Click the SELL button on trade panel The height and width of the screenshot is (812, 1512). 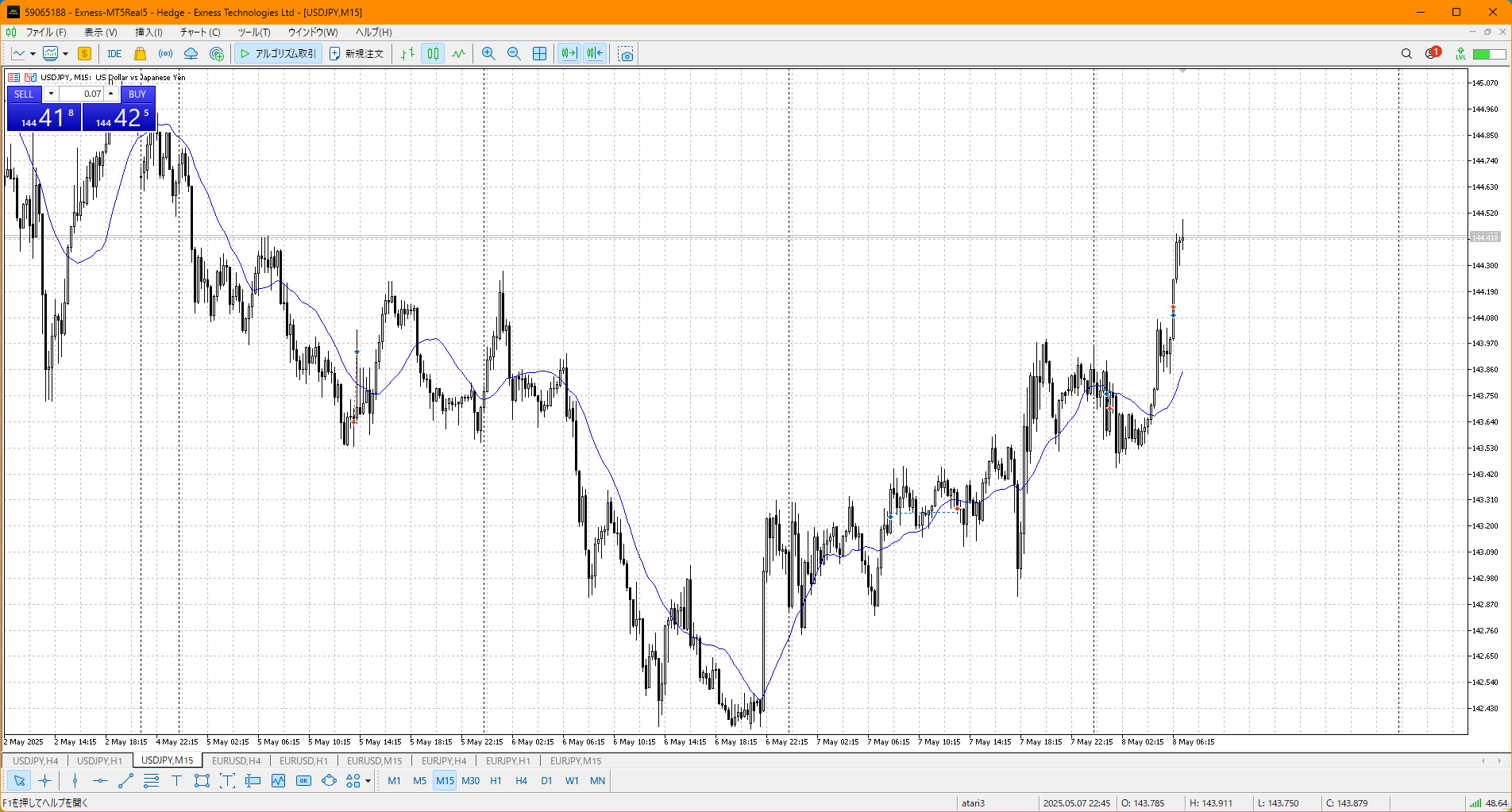[24, 94]
